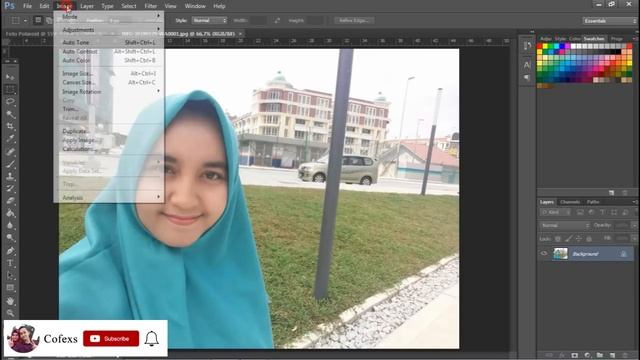Open the Fill slider arrow
This screenshot has height=360, width=640.
point(634,238)
